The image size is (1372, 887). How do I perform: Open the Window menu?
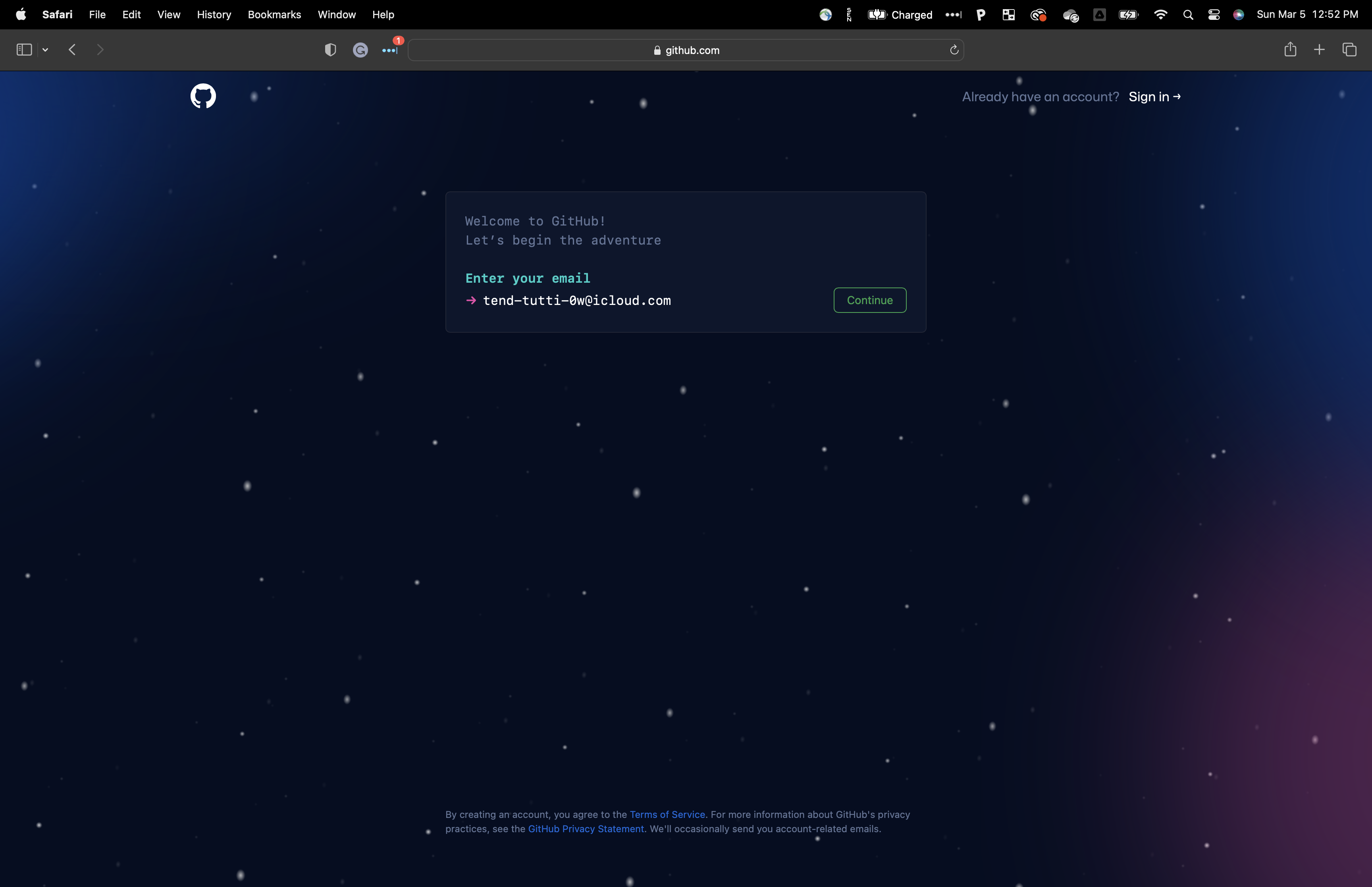point(337,14)
